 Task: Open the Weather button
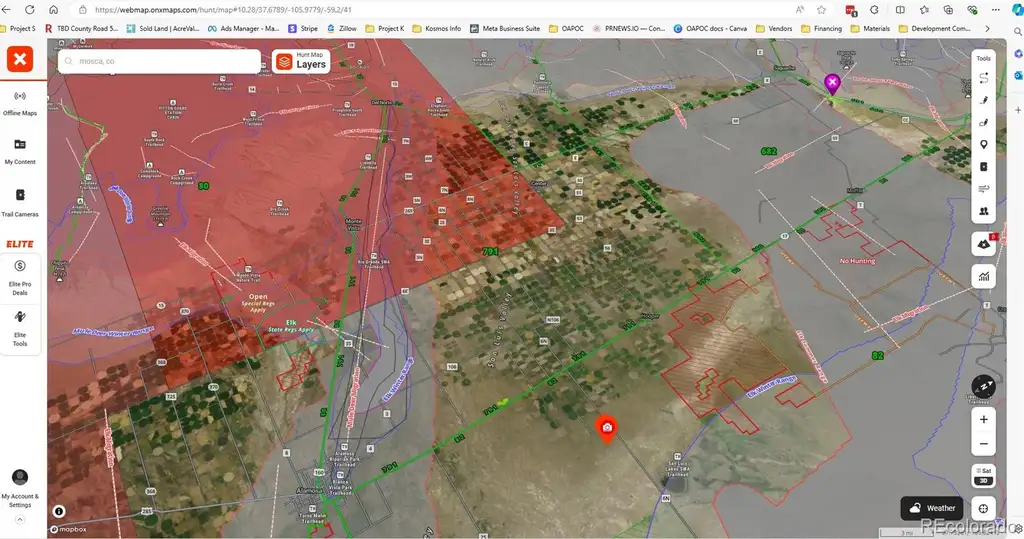932,508
